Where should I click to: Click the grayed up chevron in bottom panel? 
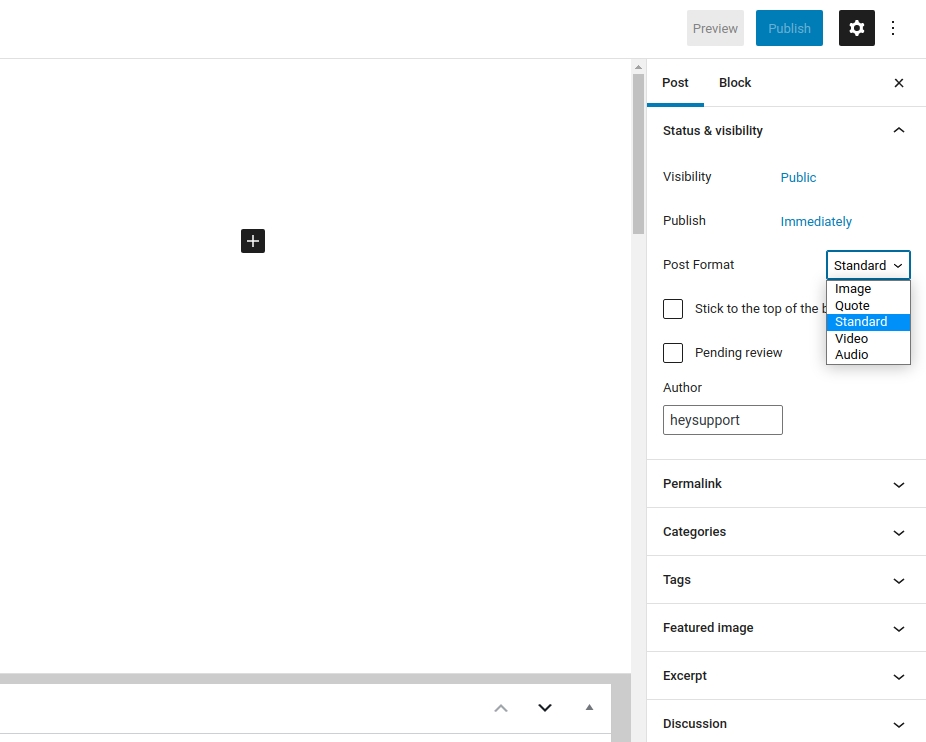coord(501,708)
